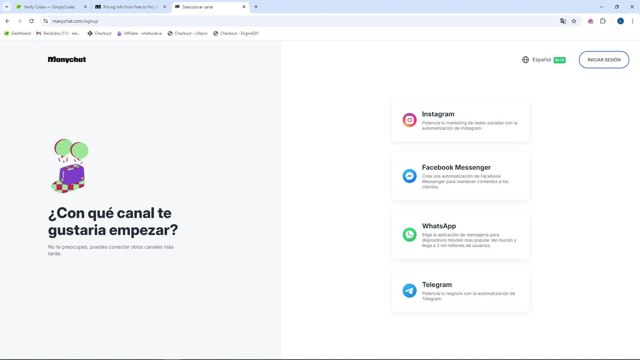Pick the WhatsApp channel heading
This screenshot has height=360, width=640.
(439, 226)
